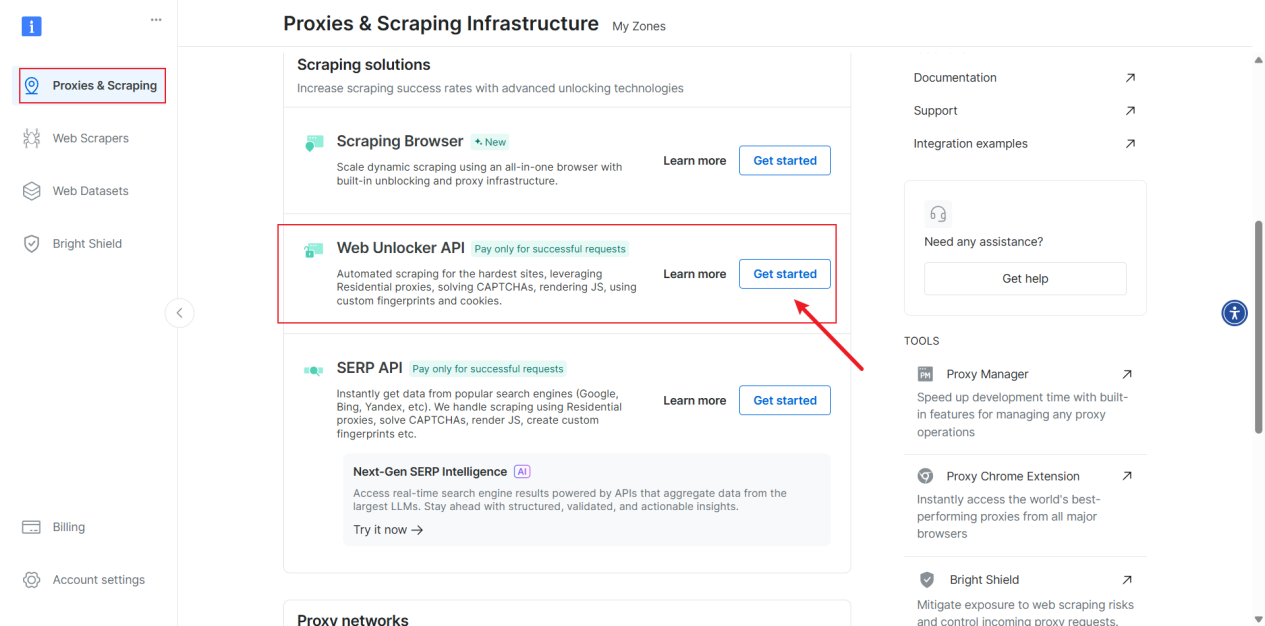Open the Documentation link

tap(955, 77)
